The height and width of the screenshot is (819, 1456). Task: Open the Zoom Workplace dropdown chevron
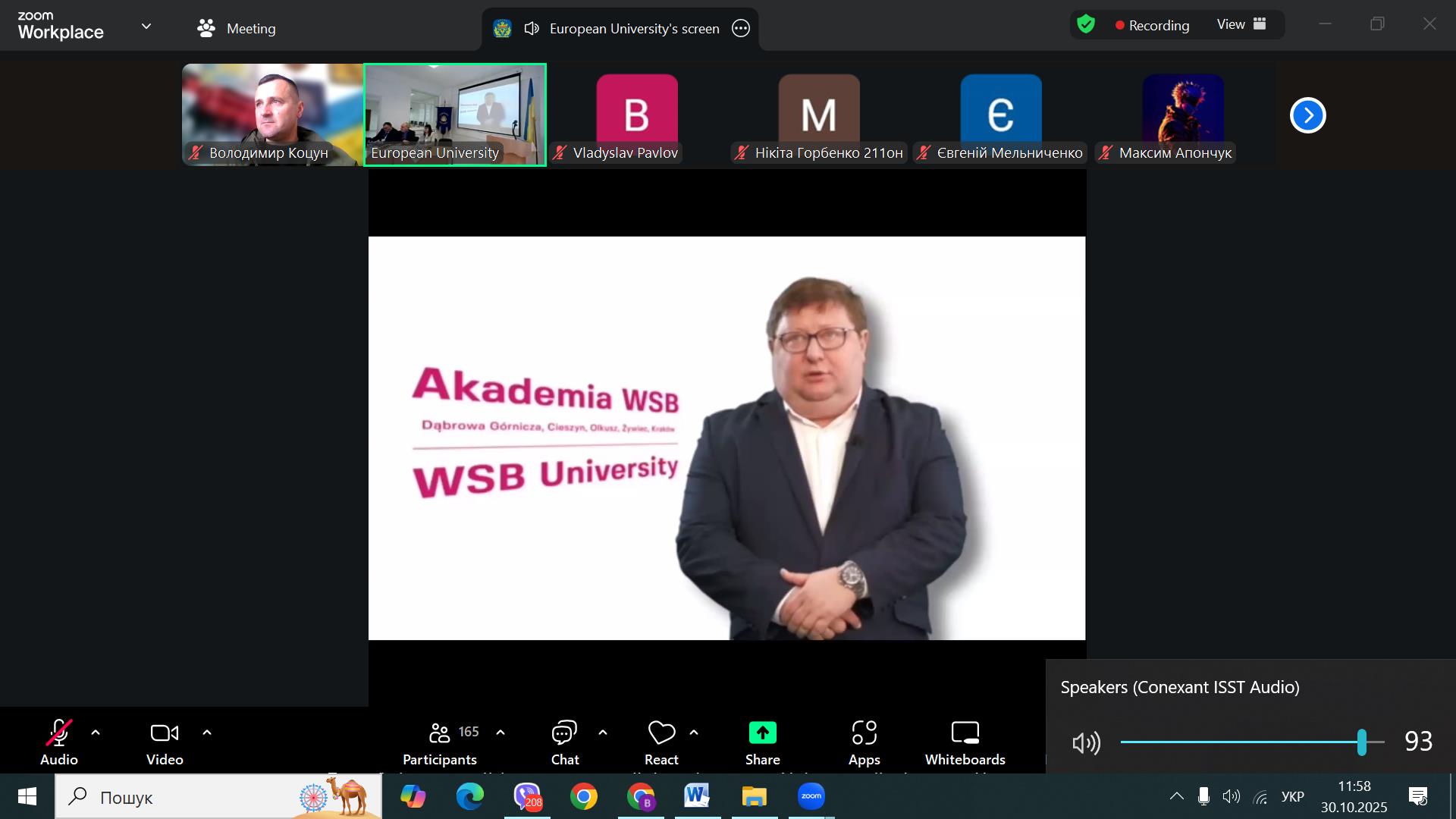(x=146, y=27)
